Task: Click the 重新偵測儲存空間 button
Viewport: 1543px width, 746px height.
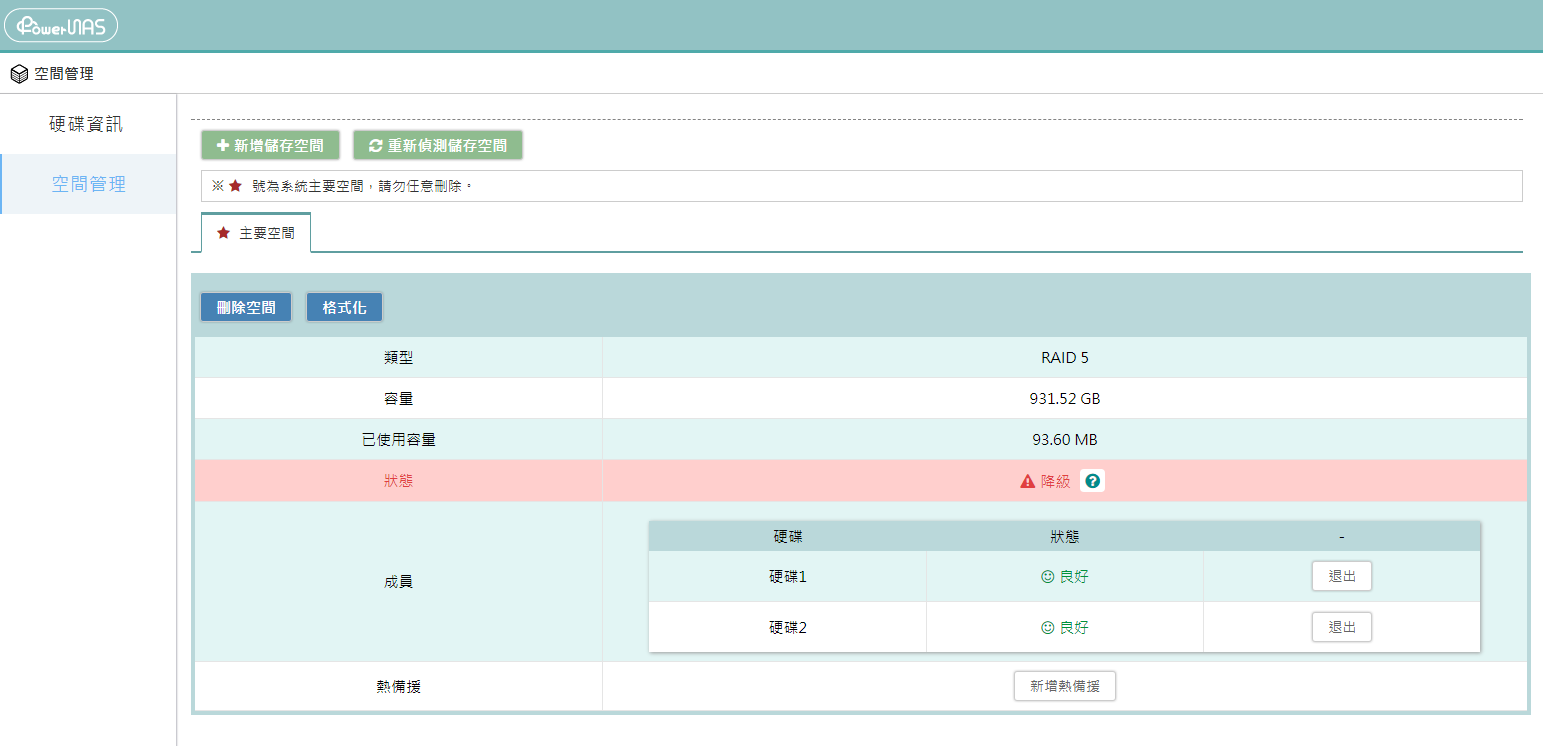Action: click(x=438, y=145)
